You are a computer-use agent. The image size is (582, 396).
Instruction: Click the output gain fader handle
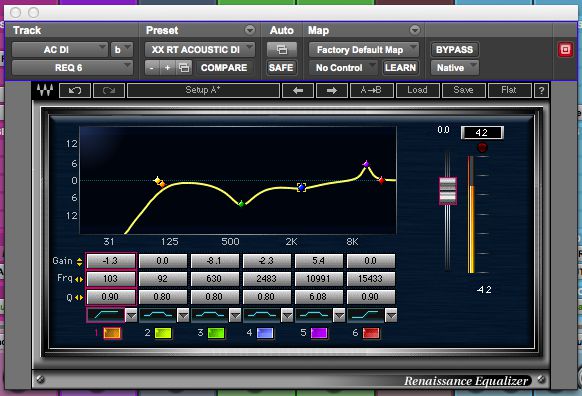tap(448, 191)
